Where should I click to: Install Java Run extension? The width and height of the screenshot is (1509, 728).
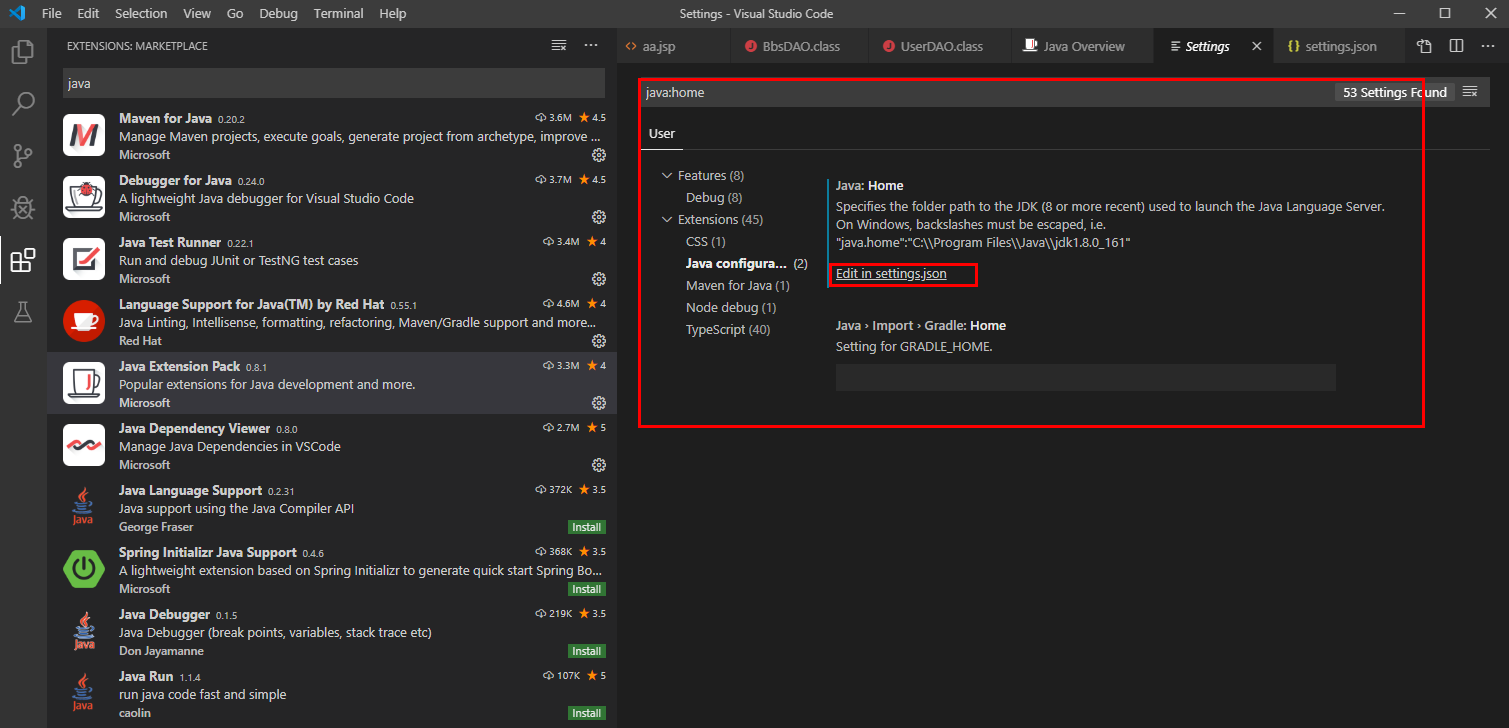pos(587,713)
